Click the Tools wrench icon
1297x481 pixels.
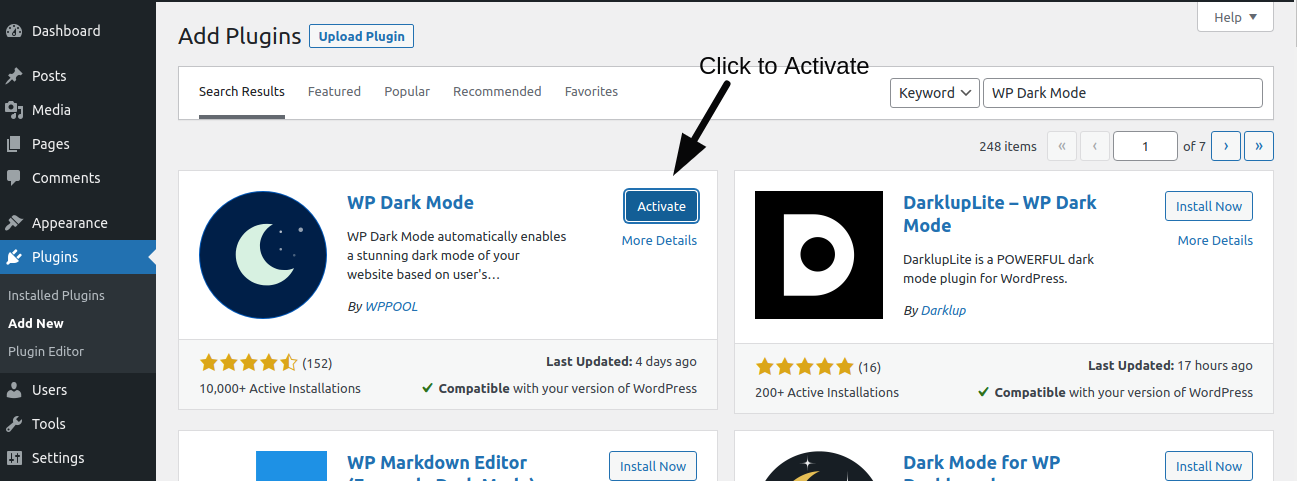click(14, 424)
